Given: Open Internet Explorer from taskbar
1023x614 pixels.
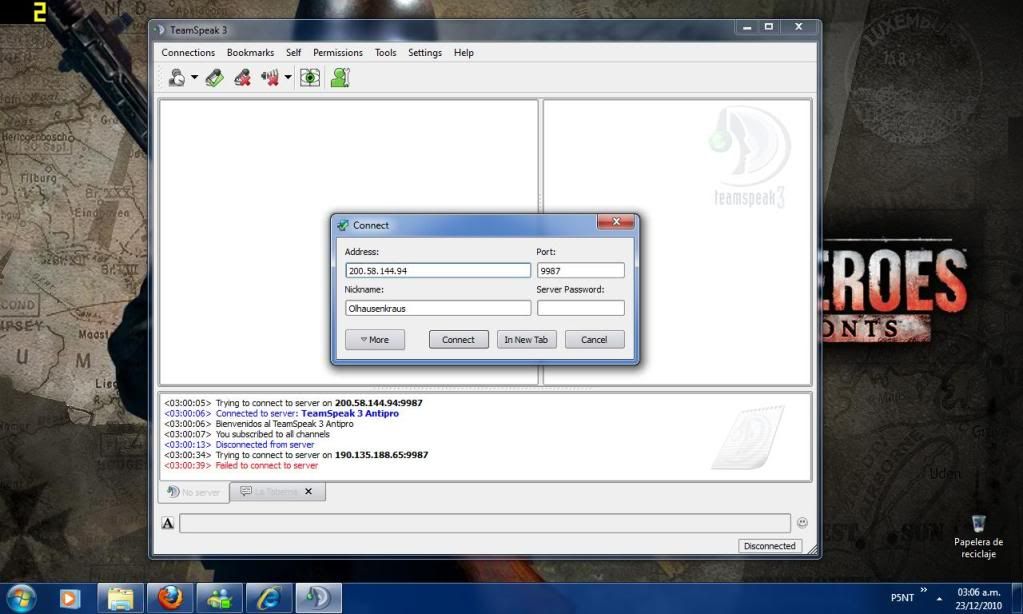Looking at the screenshot, I should tap(269, 598).
